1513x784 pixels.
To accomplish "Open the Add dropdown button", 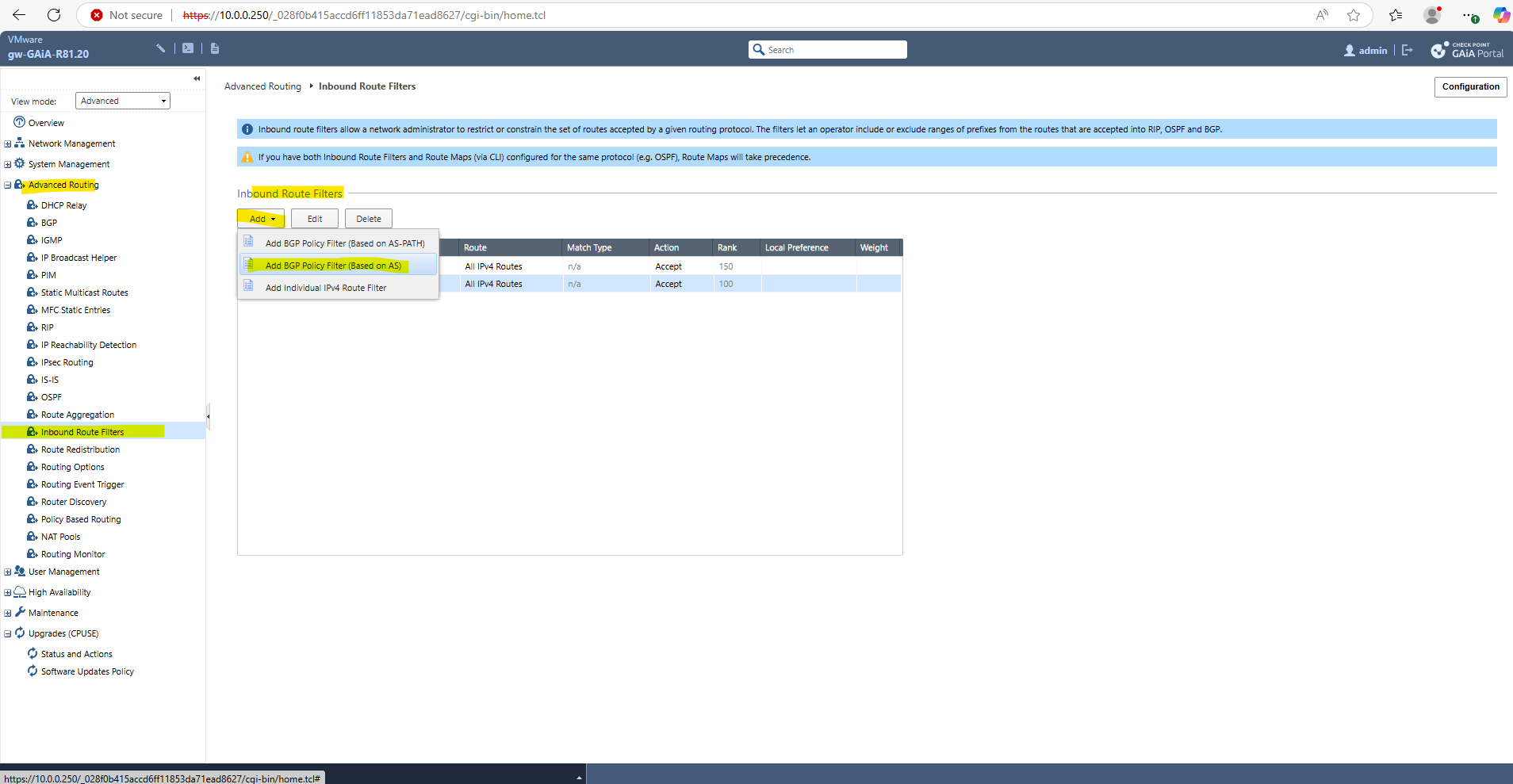I will click(261, 219).
